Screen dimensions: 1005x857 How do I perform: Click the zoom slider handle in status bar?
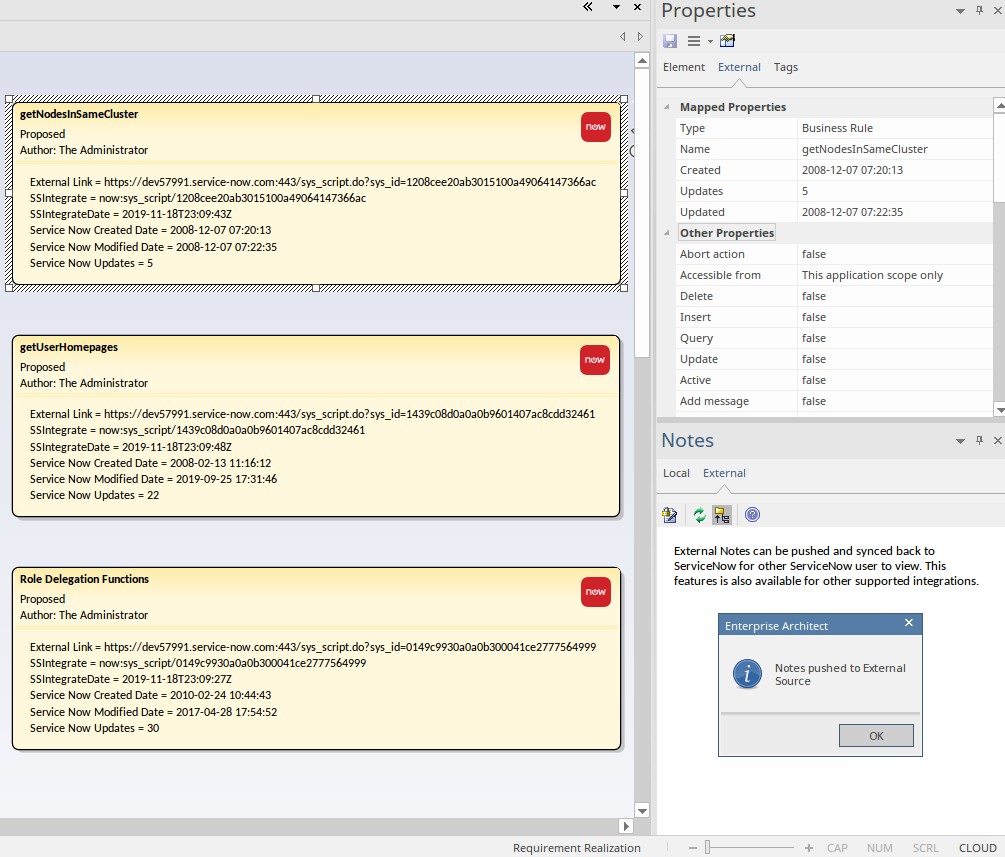(707, 848)
